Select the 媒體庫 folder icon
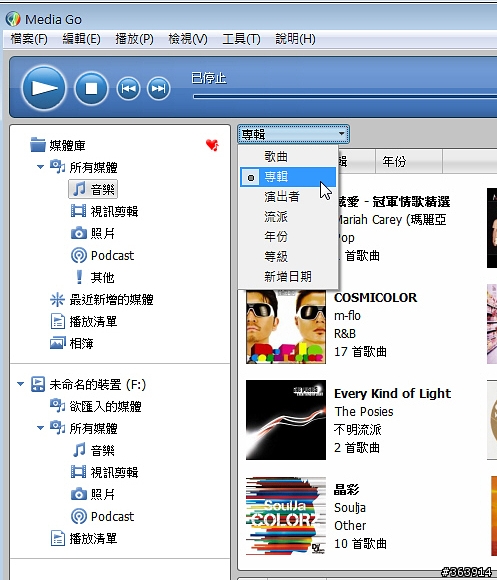 pyautogui.click(x=38, y=145)
